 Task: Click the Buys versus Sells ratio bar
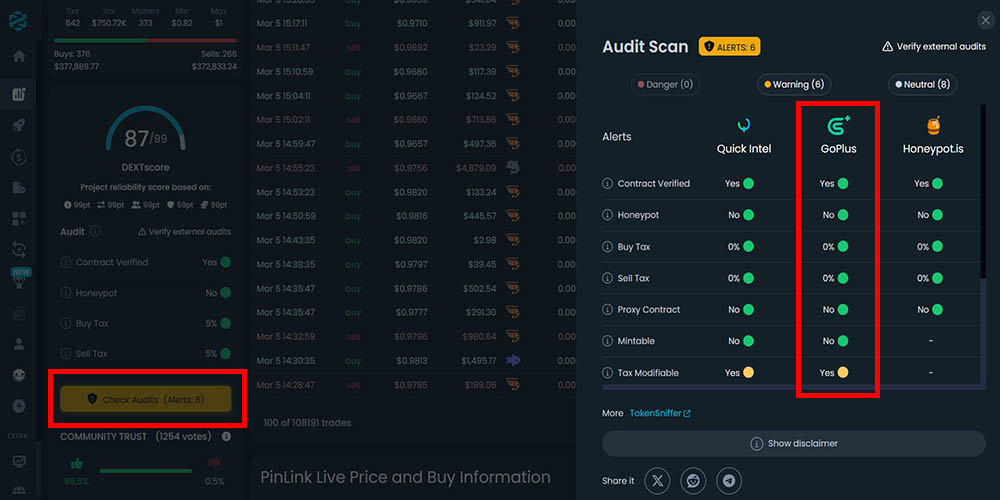[145, 40]
